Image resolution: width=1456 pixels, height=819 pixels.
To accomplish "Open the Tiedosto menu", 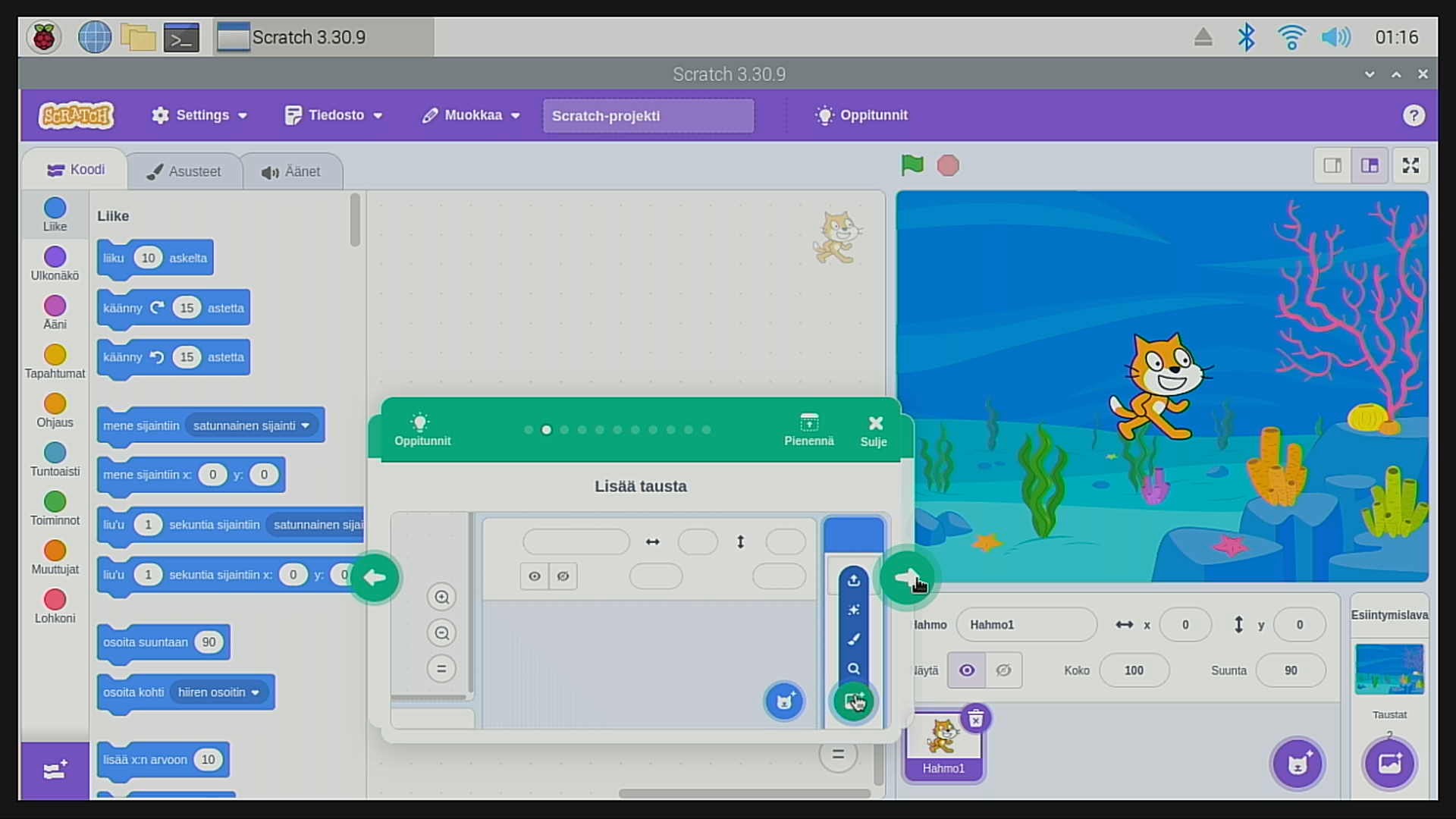I will pyautogui.click(x=334, y=115).
